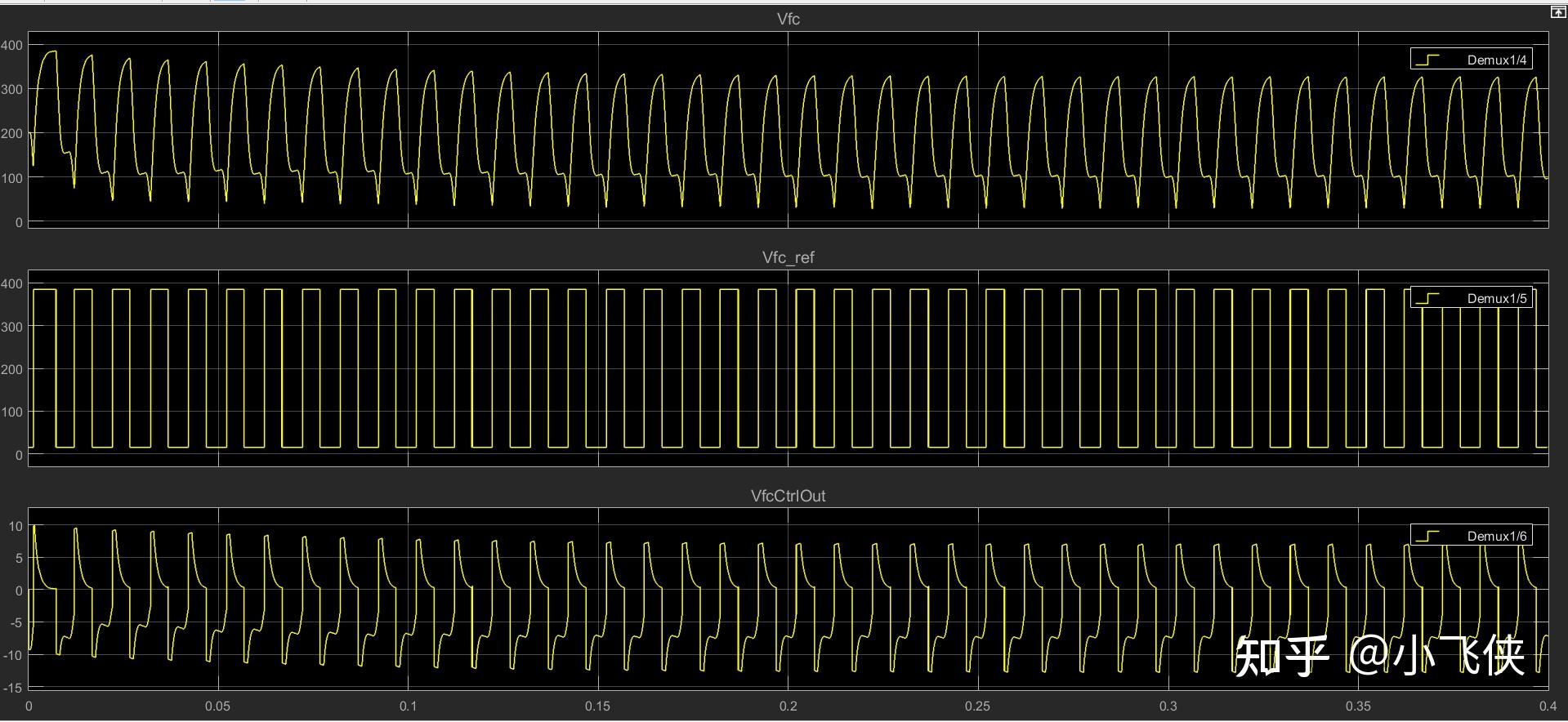The width and height of the screenshot is (1568, 722).
Task: Click the 300 tick on the Vfc plot
Action: coord(11,89)
